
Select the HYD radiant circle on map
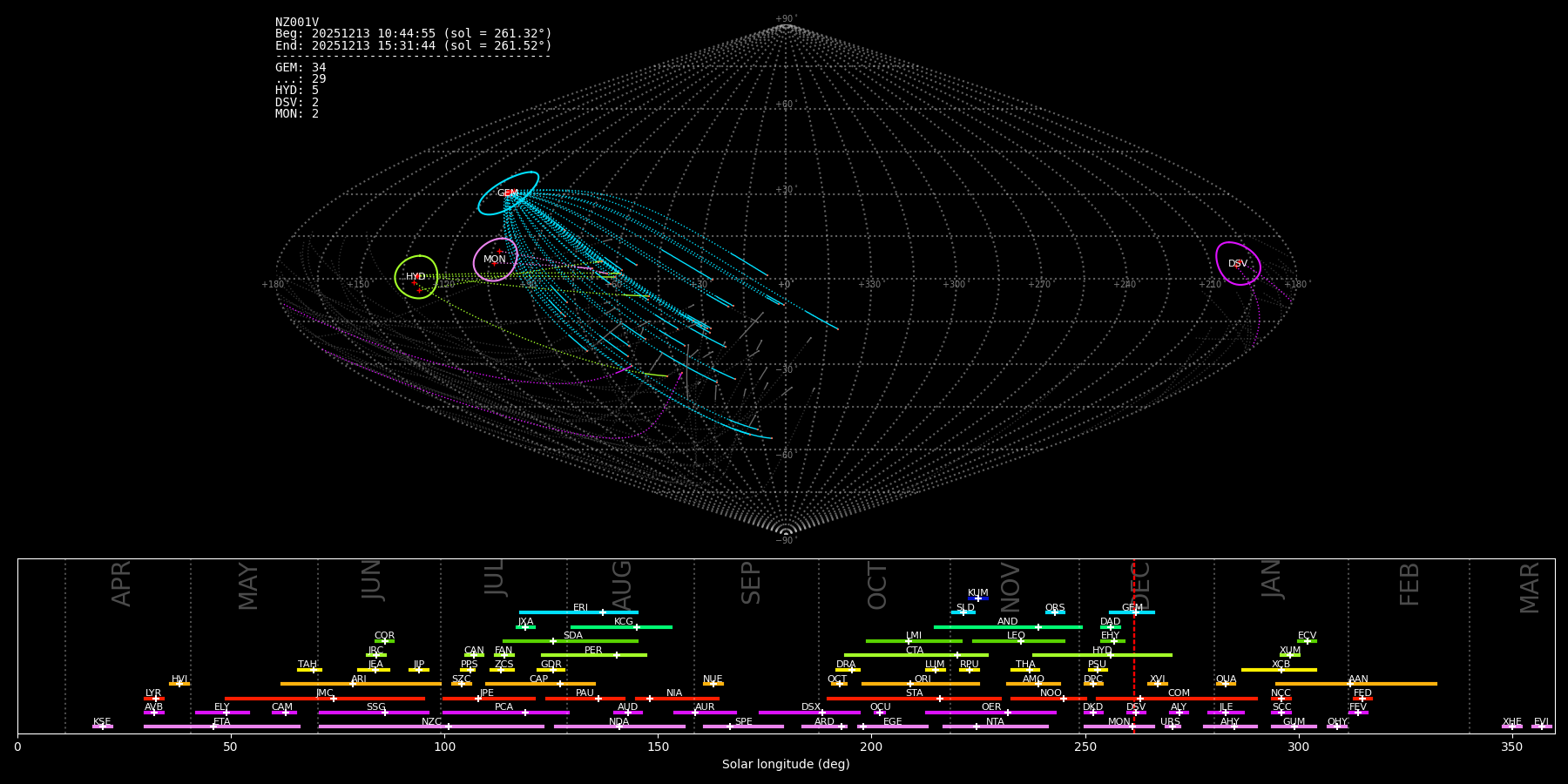click(x=416, y=277)
